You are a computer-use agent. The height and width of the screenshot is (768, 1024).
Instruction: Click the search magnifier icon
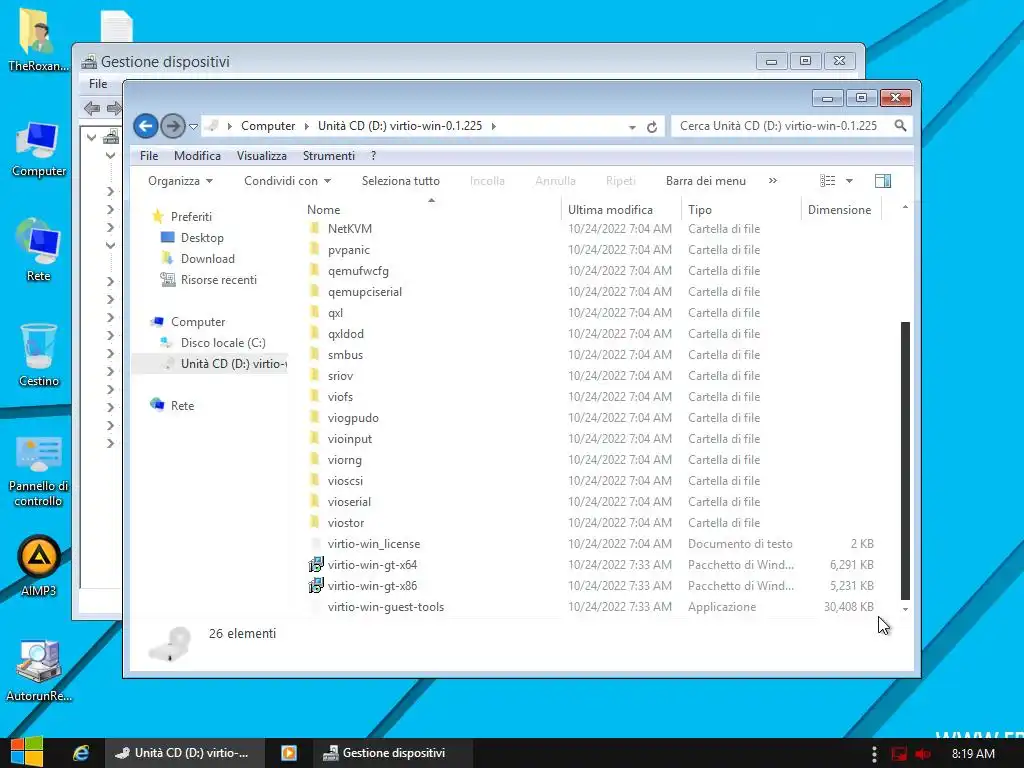click(x=900, y=125)
